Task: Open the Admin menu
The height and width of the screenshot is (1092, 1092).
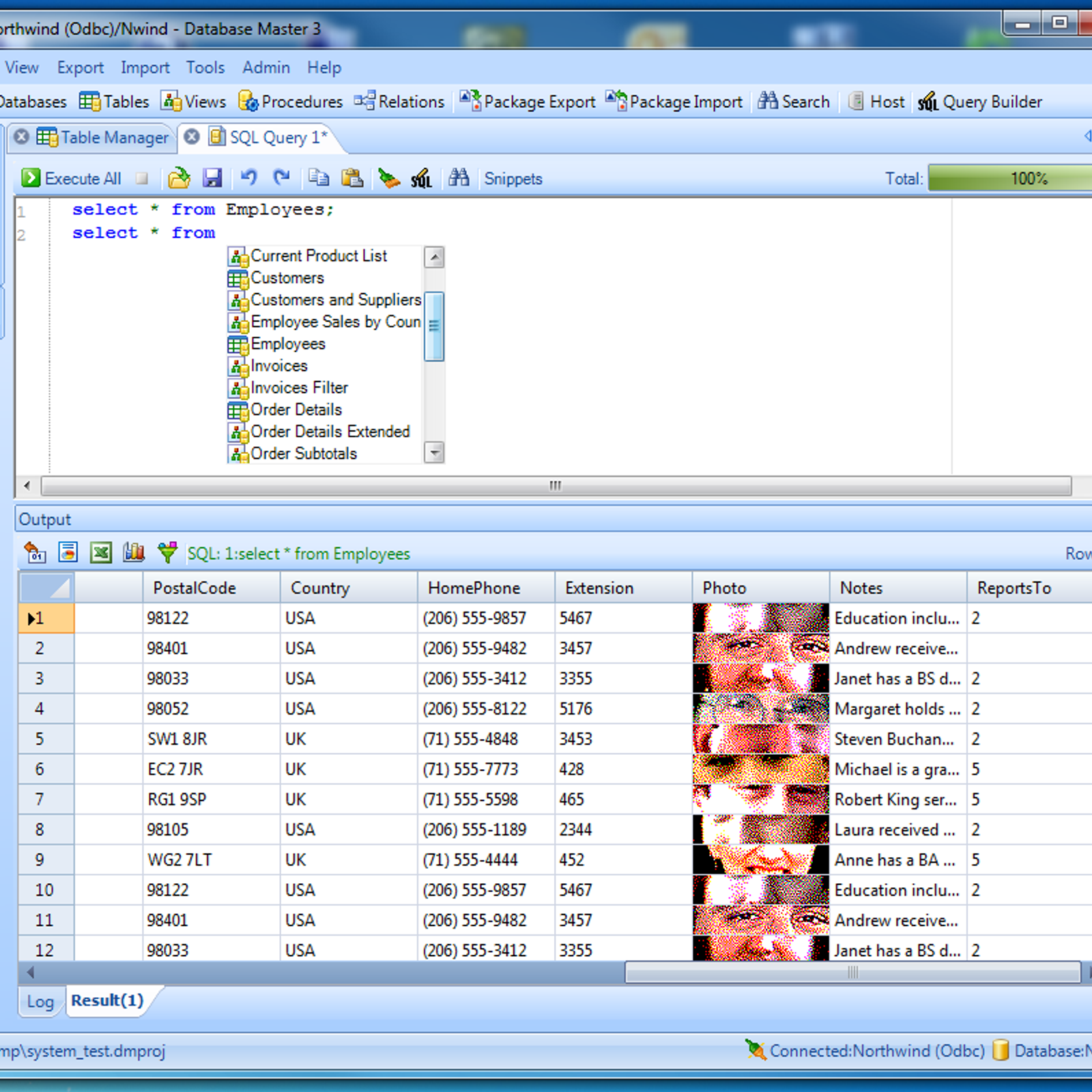Action: click(266, 68)
